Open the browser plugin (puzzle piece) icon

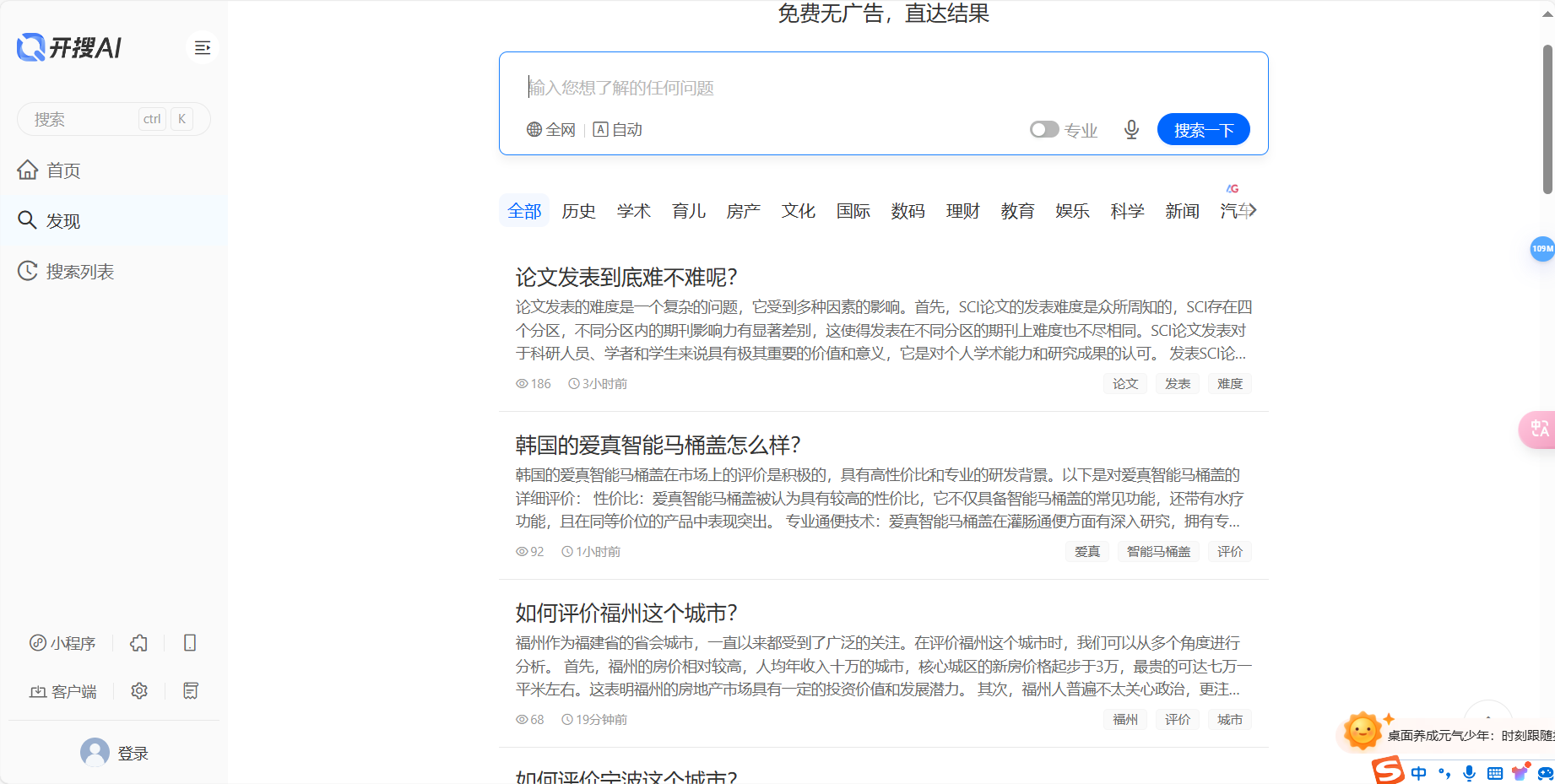138,642
